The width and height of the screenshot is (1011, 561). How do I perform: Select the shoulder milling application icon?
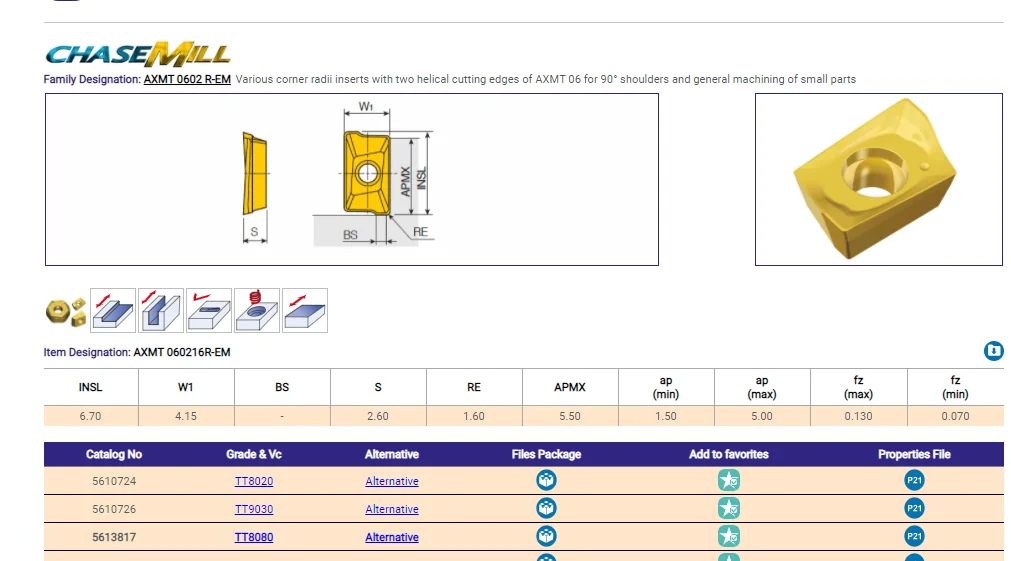113,311
